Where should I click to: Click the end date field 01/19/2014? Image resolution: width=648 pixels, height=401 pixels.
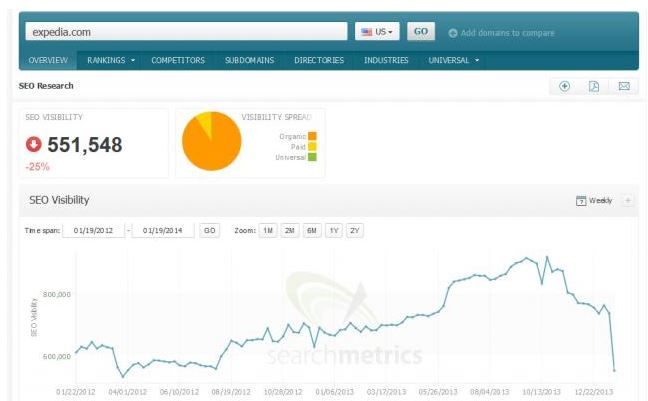tap(163, 231)
